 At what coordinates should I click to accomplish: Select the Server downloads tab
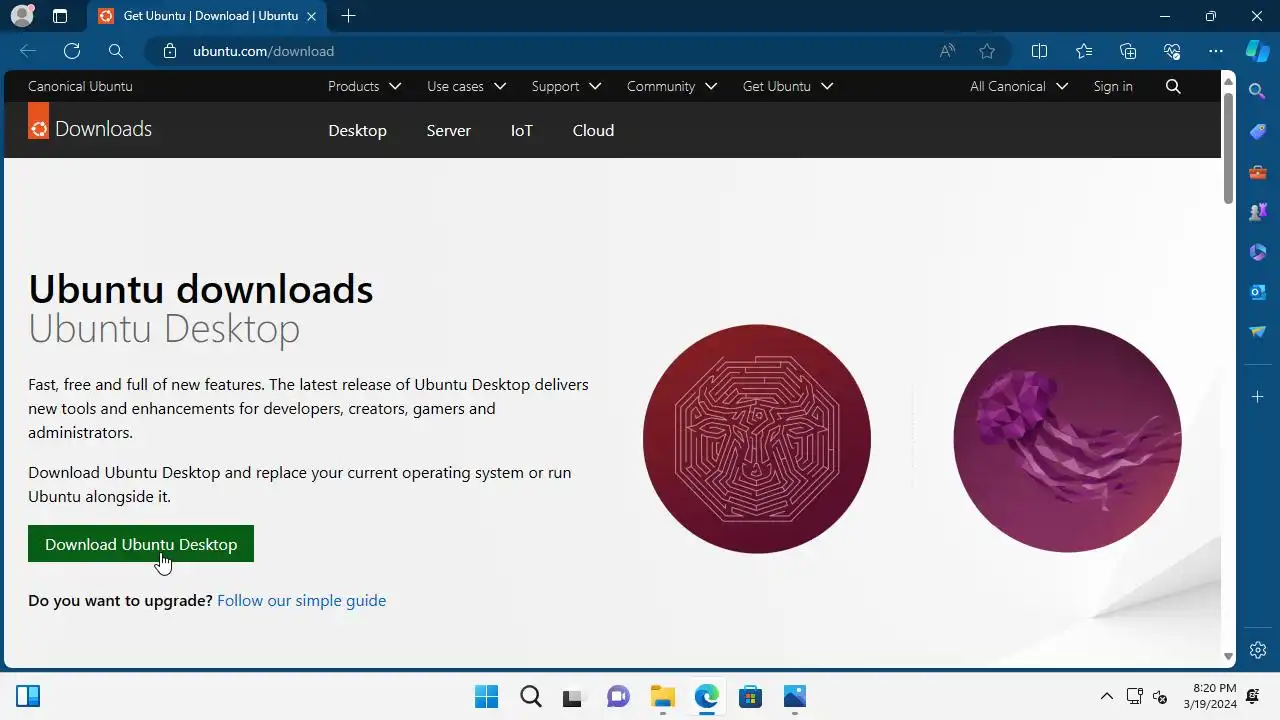tap(448, 130)
